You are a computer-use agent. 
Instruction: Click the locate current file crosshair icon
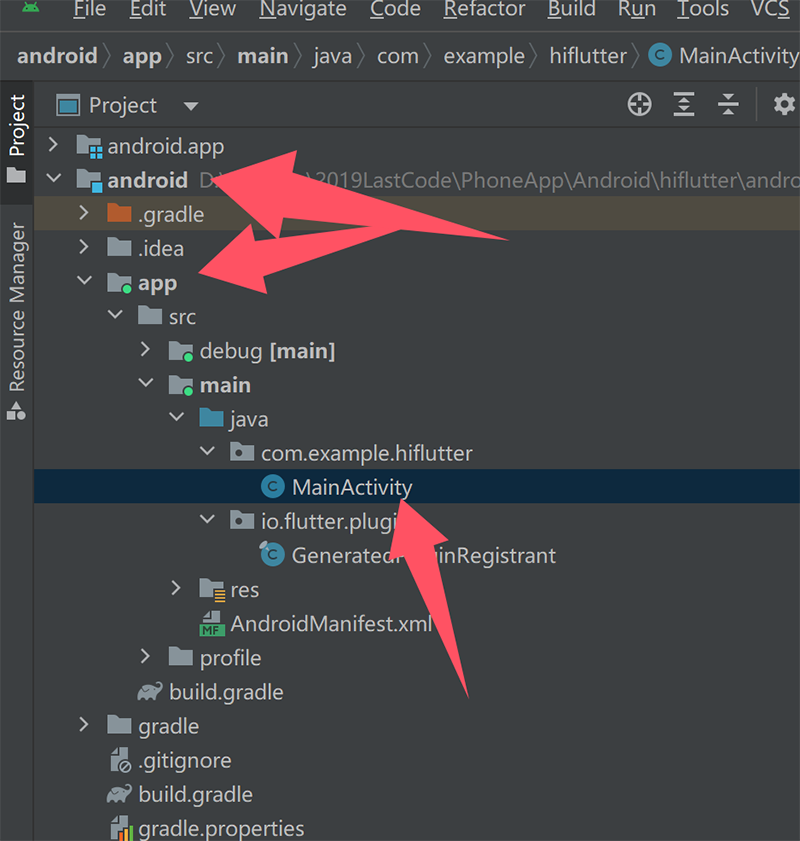coord(640,104)
